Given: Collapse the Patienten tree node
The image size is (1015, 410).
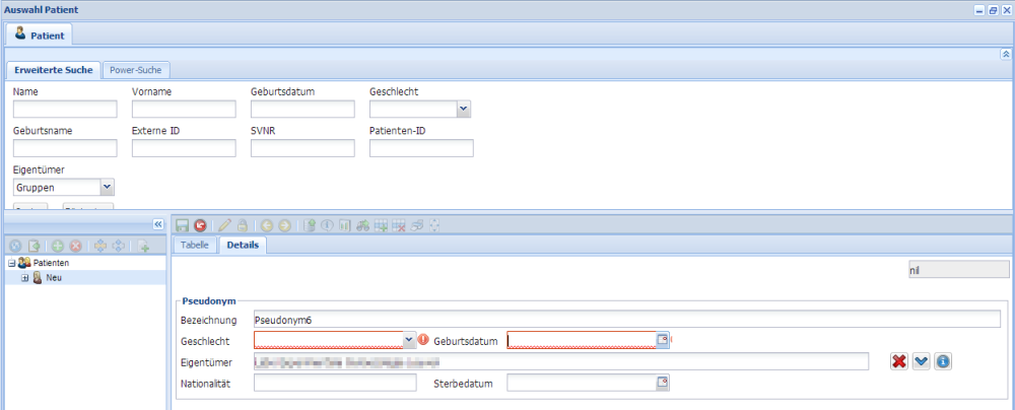Looking at the screenshot, I should [x=10, y=263].
